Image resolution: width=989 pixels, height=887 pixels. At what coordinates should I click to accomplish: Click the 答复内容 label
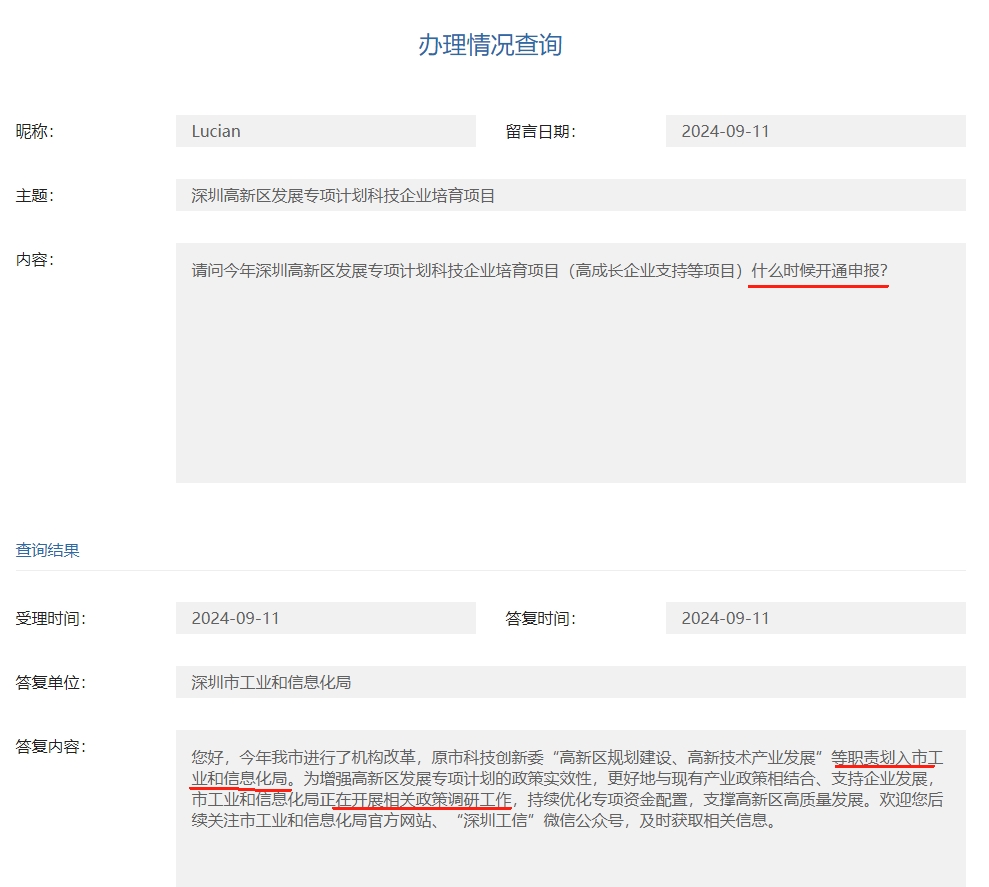51,746
